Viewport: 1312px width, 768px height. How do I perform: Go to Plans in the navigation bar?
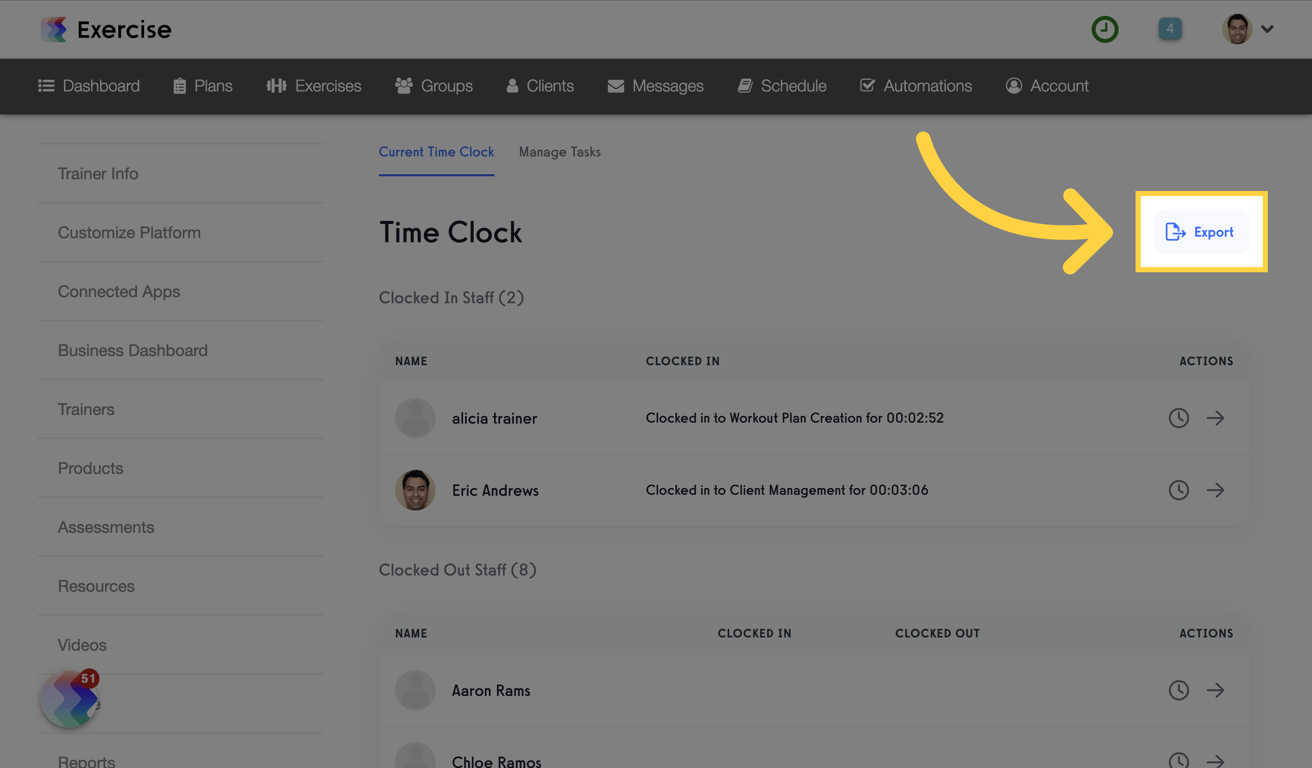203,86
